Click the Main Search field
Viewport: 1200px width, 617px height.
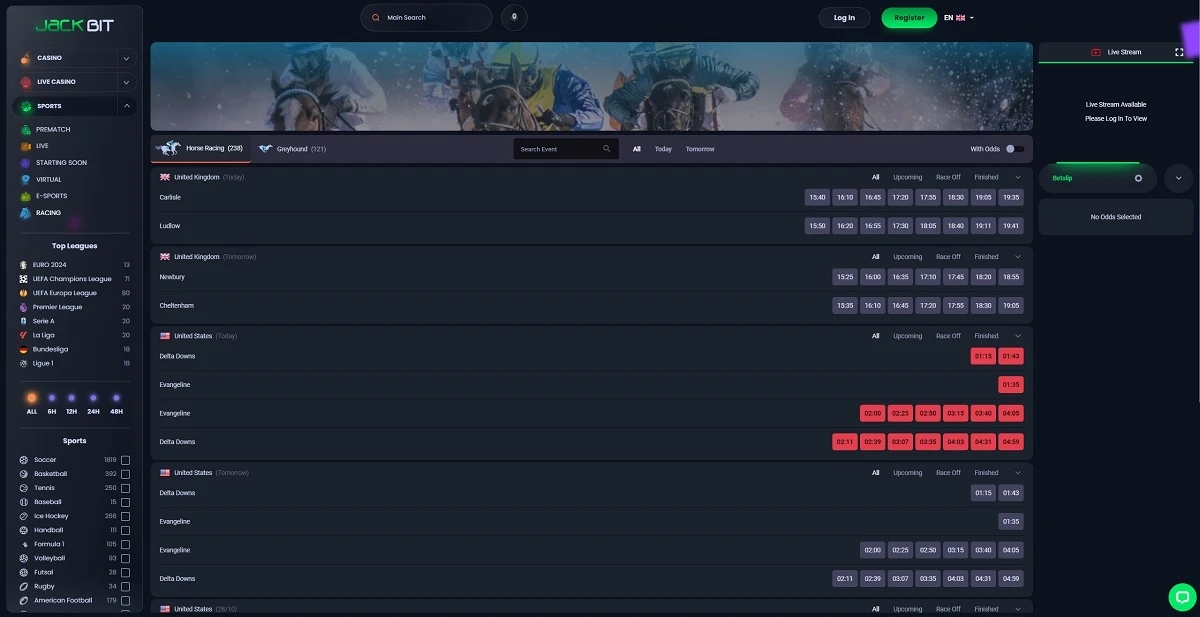click(x=427, y=18)
